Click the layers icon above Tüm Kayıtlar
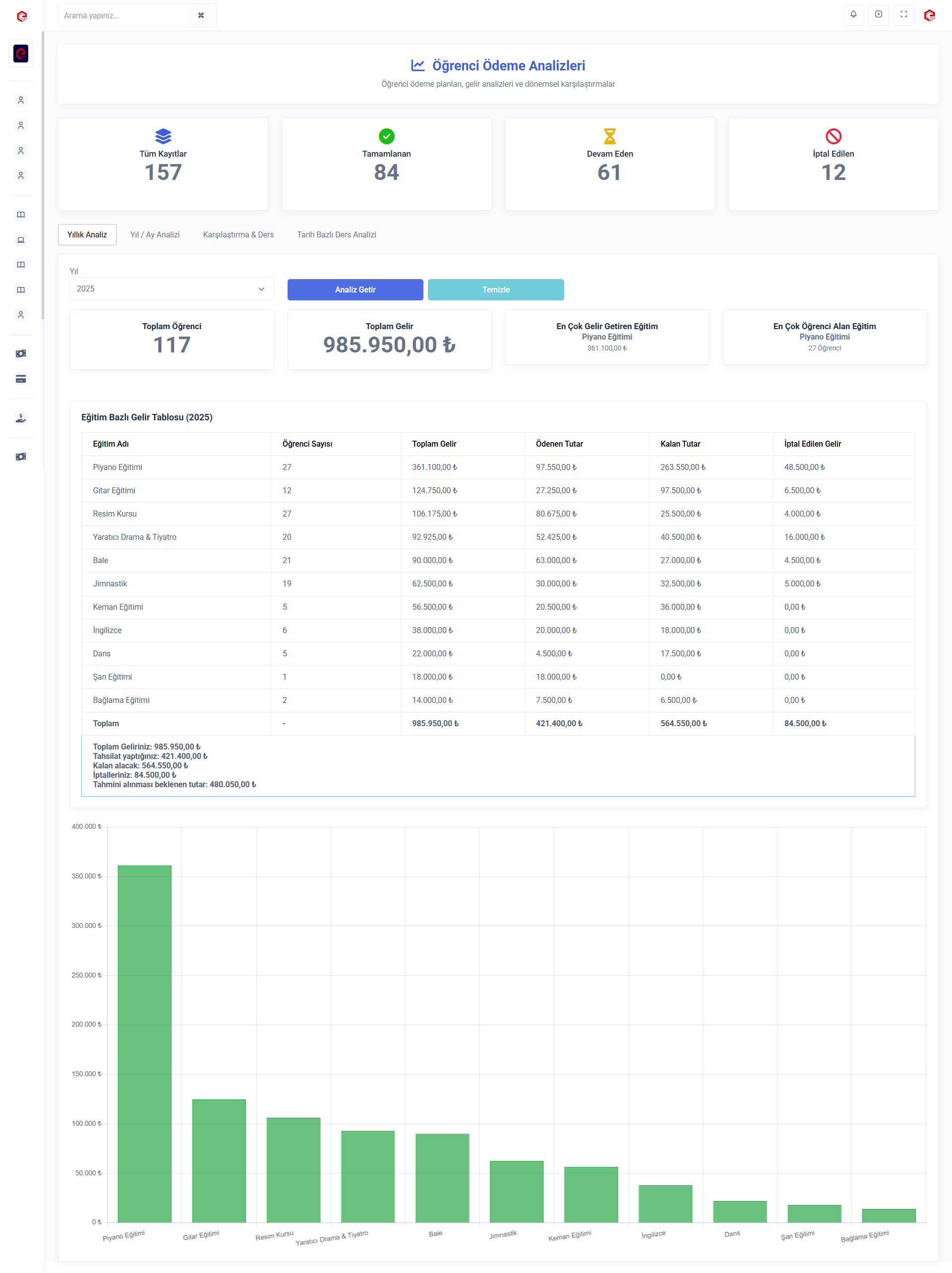 pos(163,136)
